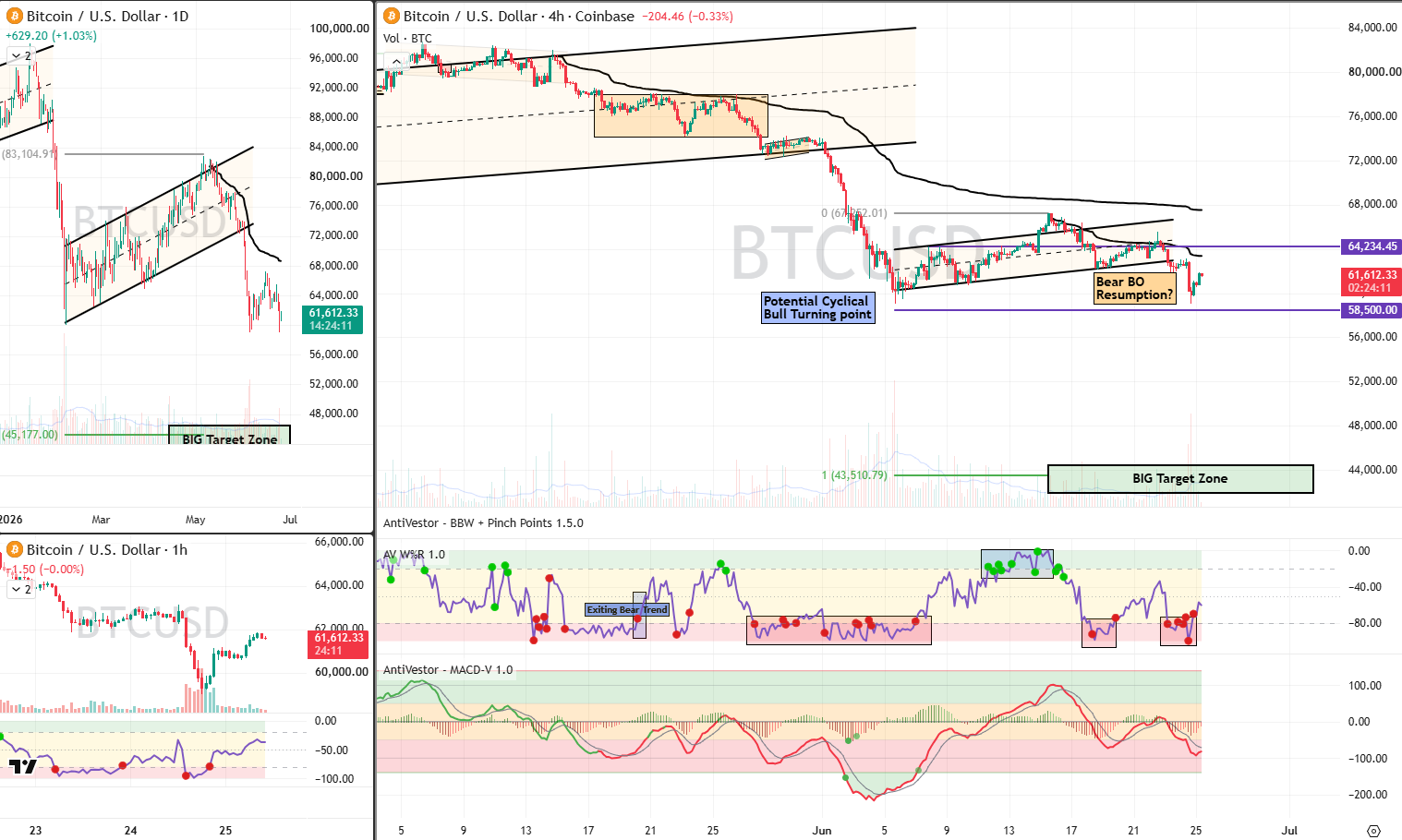The image size is (1402, 840).
Task: Collapse the indicator legend on the 4h chart
Action: [395, 62]
